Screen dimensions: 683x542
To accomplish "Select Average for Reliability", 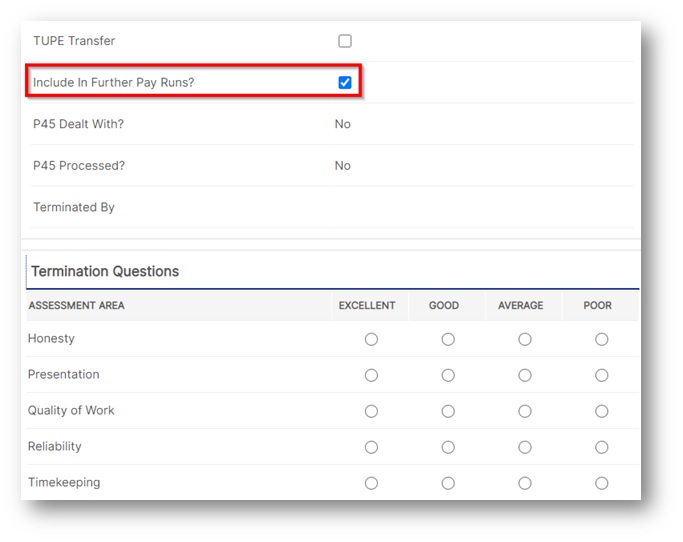I will [524, 447].
